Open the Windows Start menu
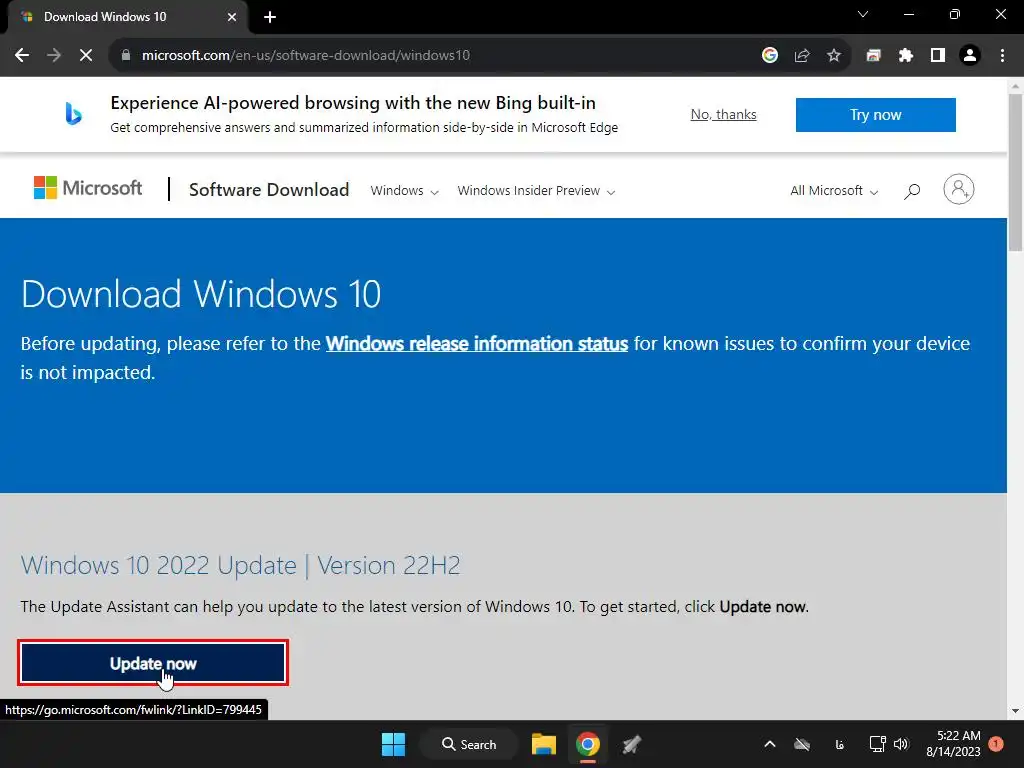The height and width of the screenshot is (768, 1024). tap(393, 744)
